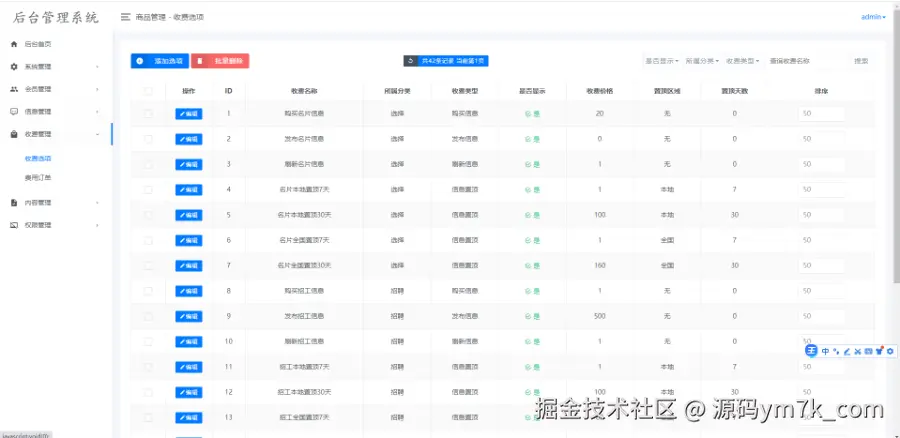Check the box for row 名片全国置顶7天
Screen dimensions: 900x438
click(x=148, y=240)
